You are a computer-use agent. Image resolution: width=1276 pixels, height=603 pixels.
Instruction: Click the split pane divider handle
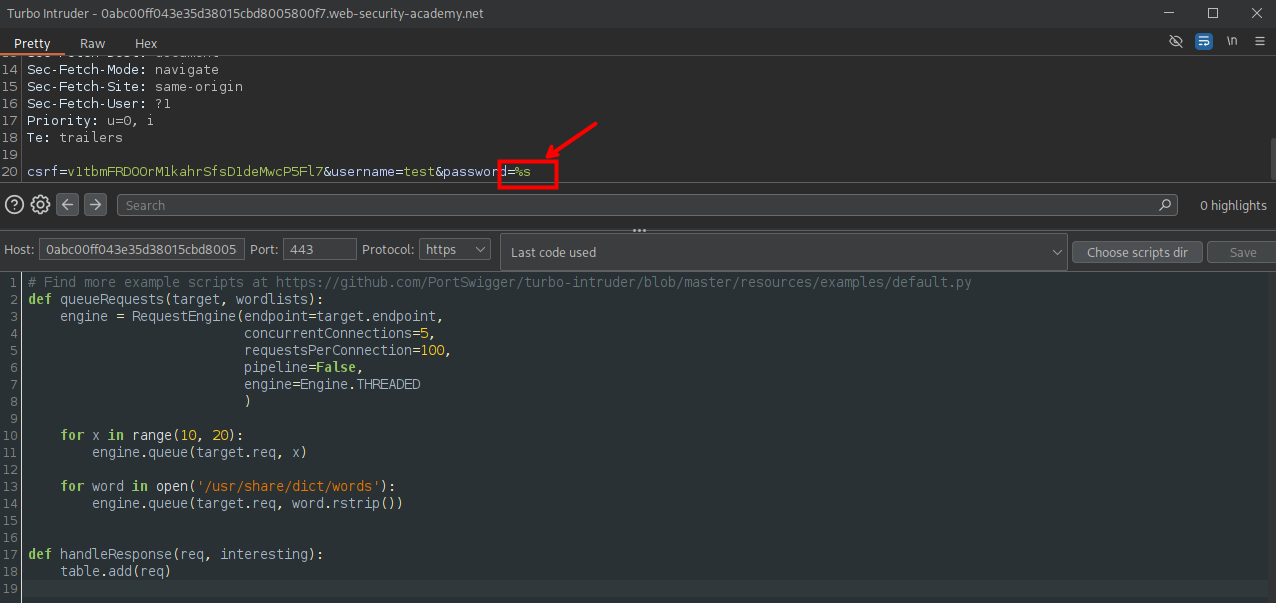pyautogui.click(x=638, y=230)
